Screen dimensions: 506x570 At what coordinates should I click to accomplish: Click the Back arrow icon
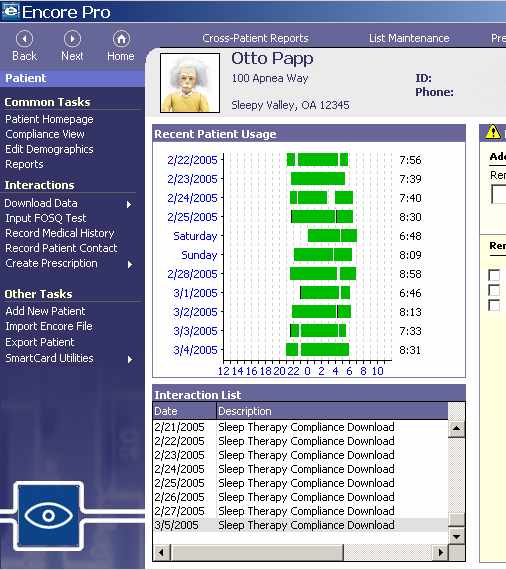(x=25, y=39)
